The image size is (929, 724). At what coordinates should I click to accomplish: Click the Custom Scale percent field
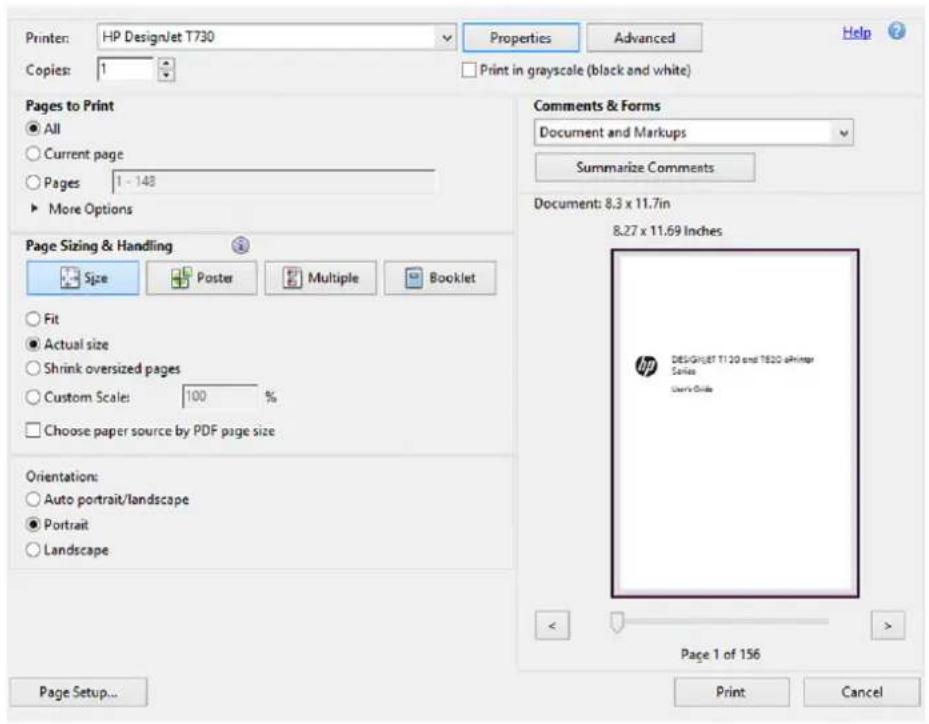coord(220,396)
